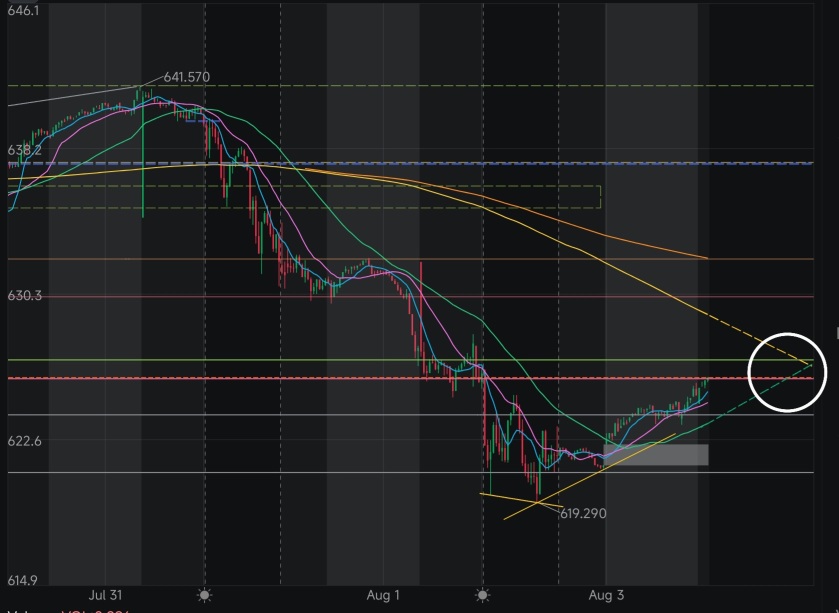
Task: Click the 622.6 price axis label
Action: 24,441
